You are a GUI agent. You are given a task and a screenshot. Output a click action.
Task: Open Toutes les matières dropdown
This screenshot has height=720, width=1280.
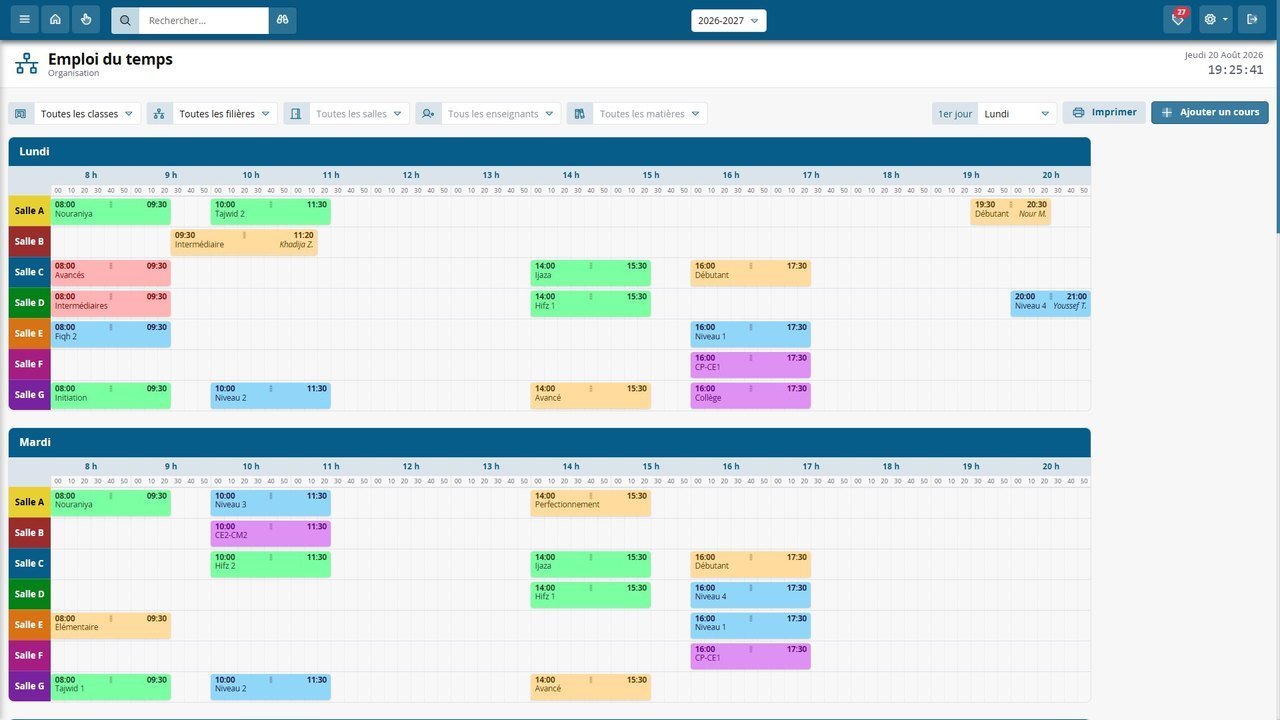tap(649, 114)
